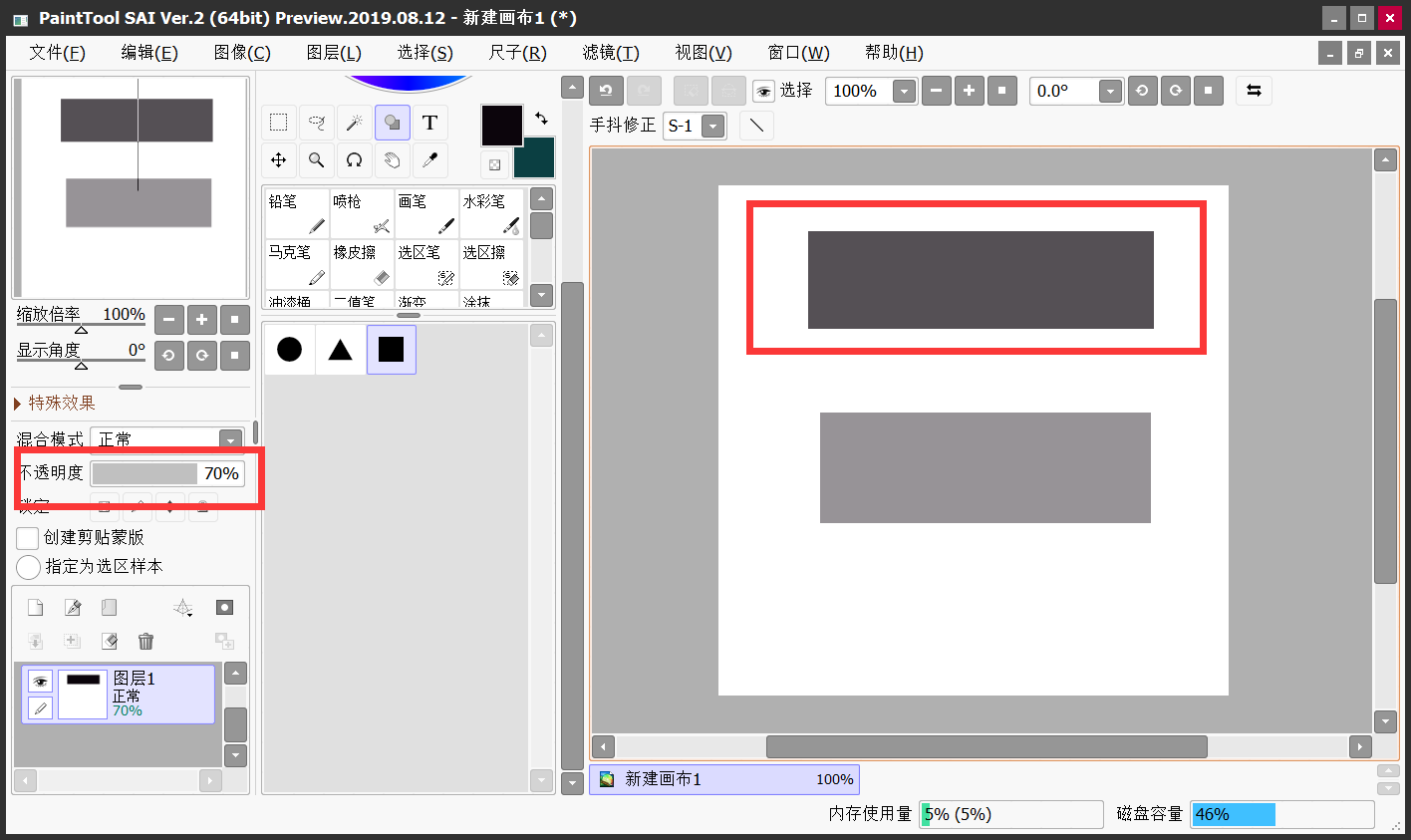Select the shape tool
The width and height of the screenshot is (1411, 840).
pos(393,123)
